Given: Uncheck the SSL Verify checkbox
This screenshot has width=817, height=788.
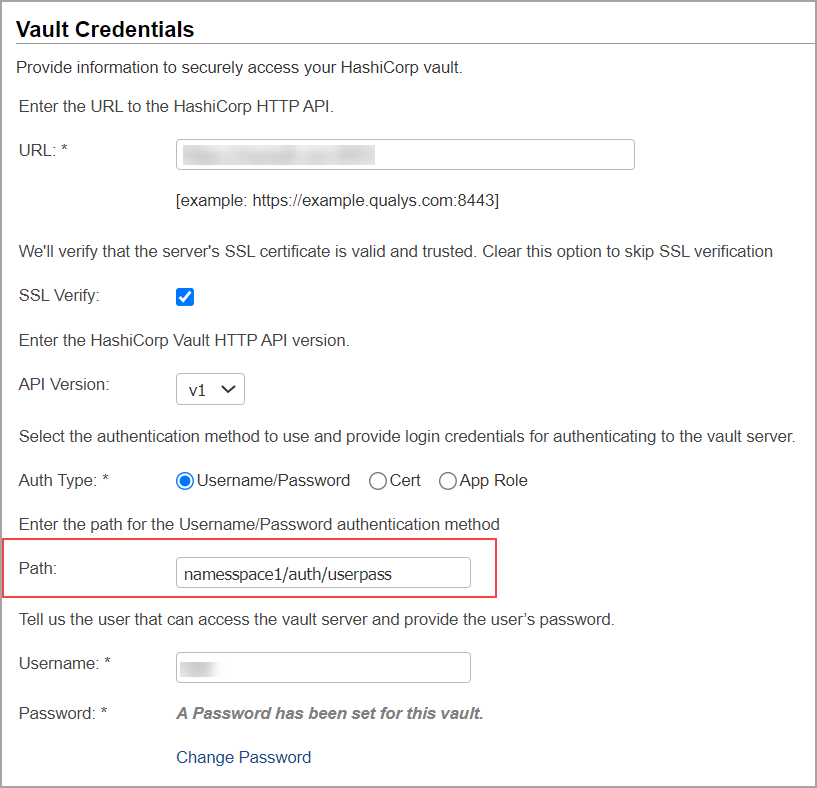Looking at the screenshot, I should pyautogui.click(x=185, y=297).
